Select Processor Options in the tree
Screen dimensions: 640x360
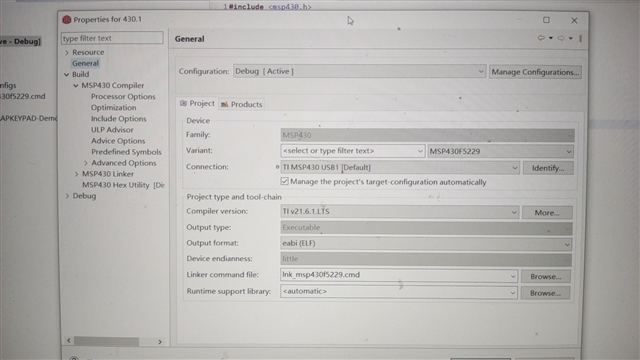coord(123,97)
